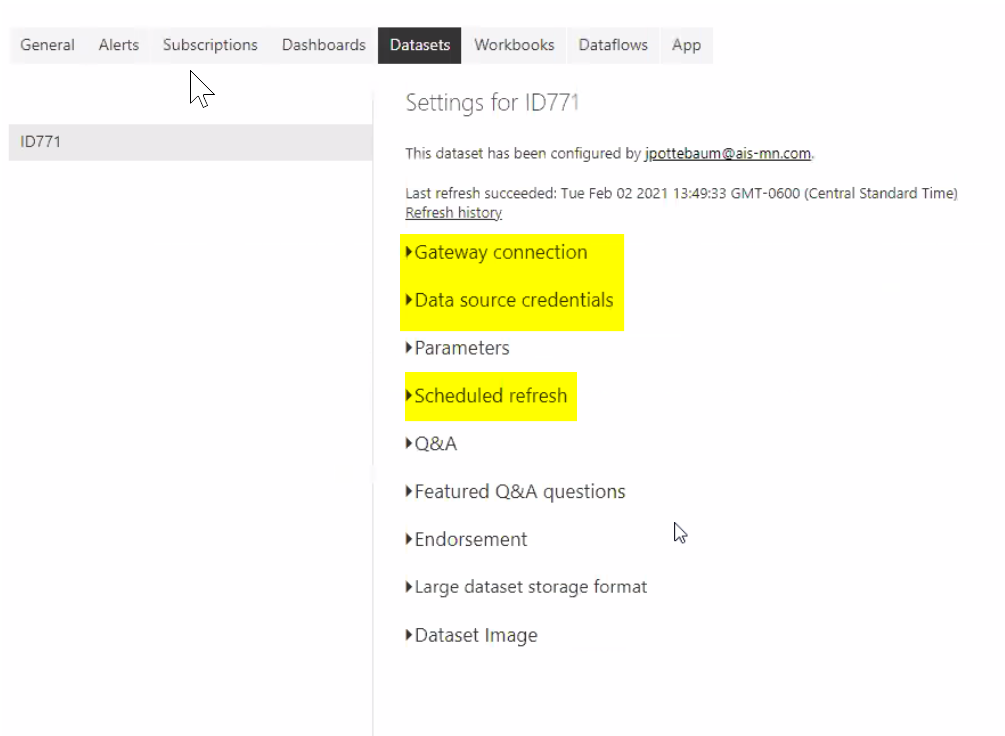Open the Workbooks tab
This screenshot has height=736, width=1005.
pyautogui.click(x=514, y=46)
